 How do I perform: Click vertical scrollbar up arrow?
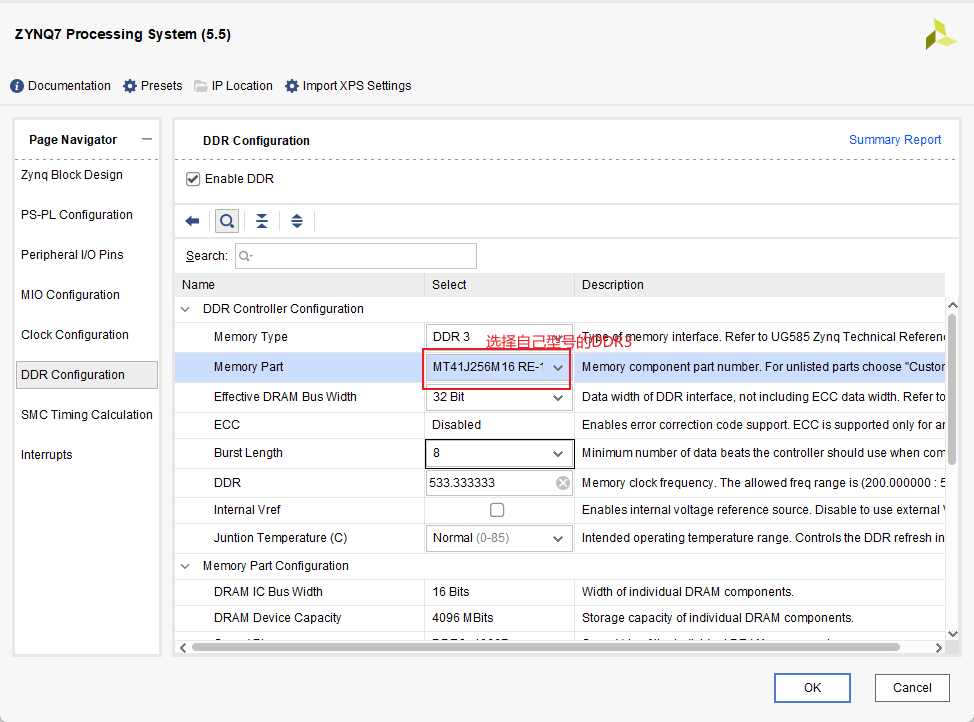click(953, 305)
